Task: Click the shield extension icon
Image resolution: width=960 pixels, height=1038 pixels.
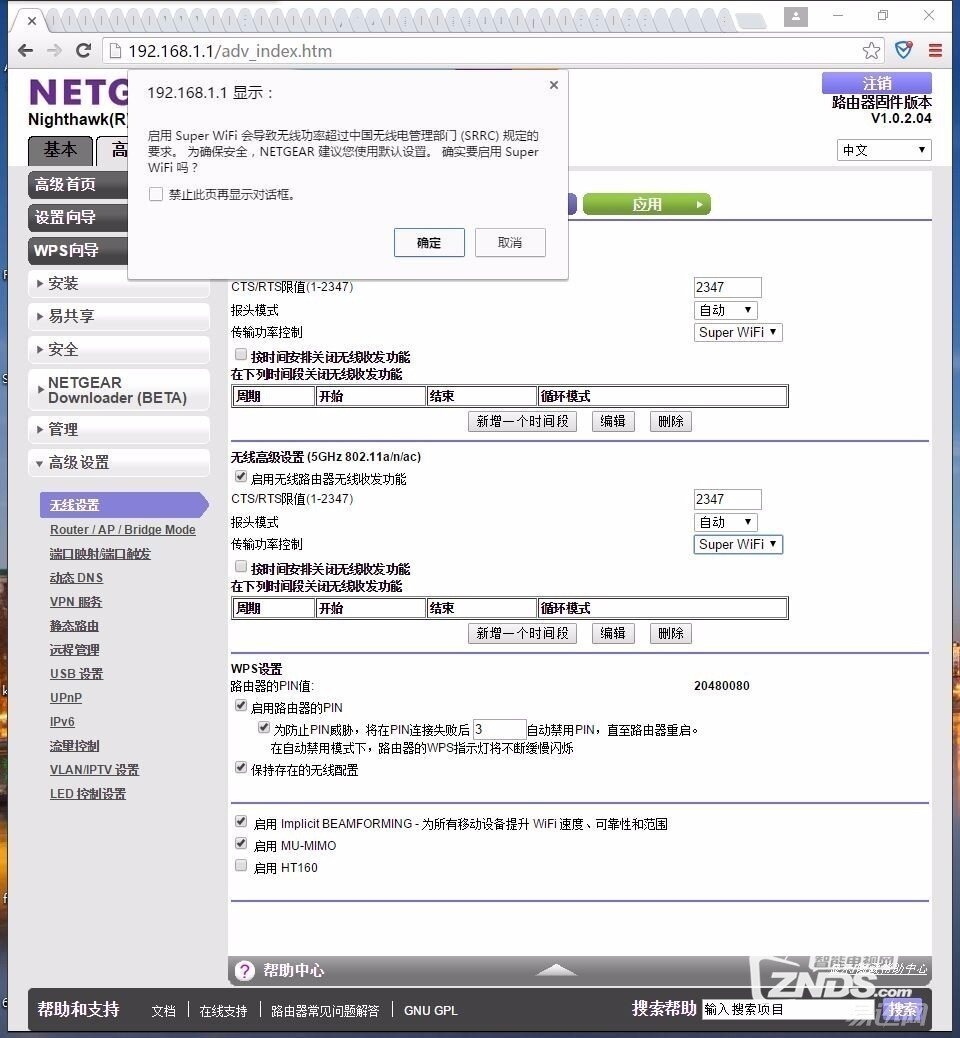Action: tap(904, 51)
